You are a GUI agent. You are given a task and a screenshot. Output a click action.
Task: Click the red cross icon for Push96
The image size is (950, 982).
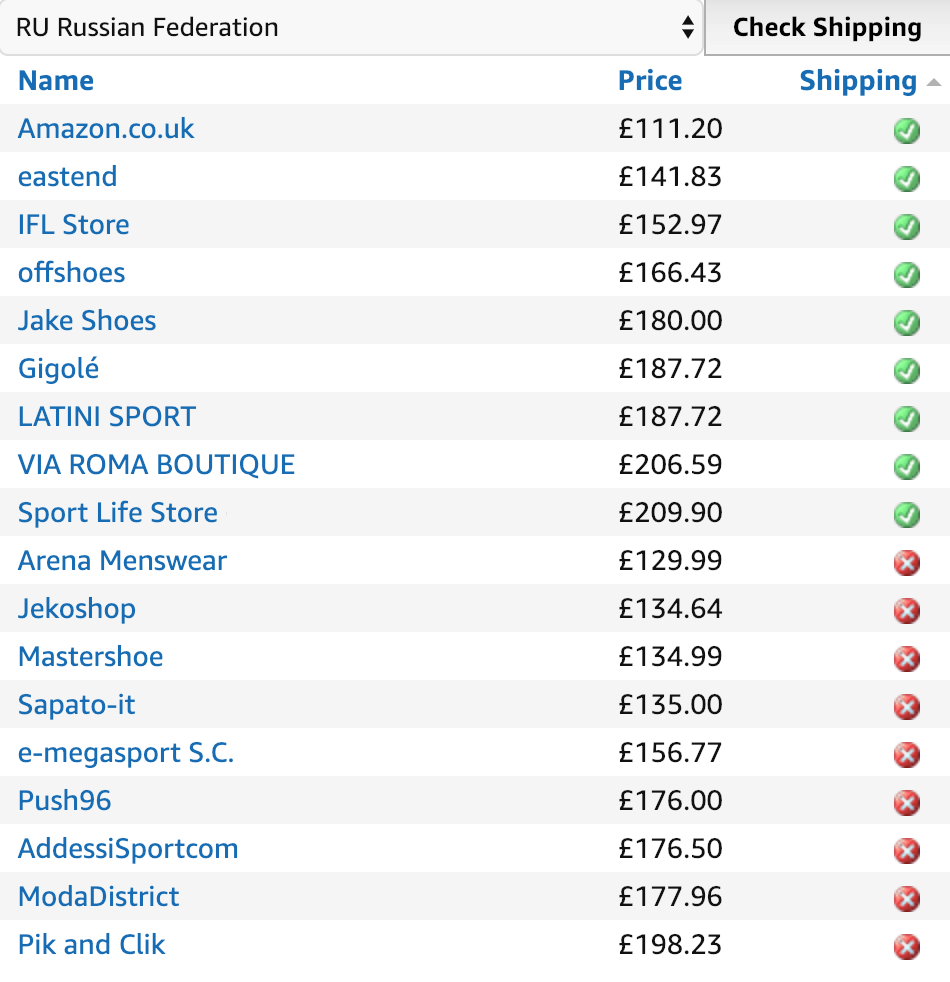pos(906,803)
